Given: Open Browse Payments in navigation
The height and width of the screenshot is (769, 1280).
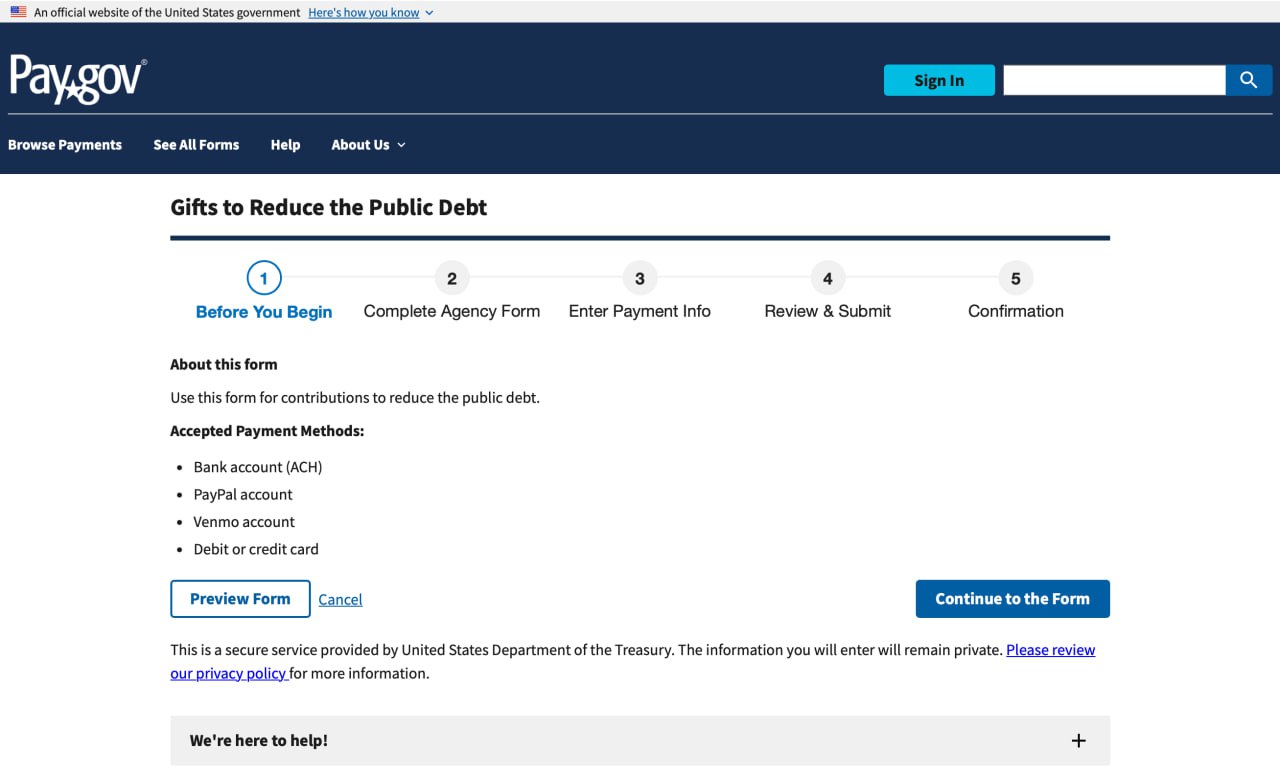Looking at the screenshot, I should (x=65, y=145).
